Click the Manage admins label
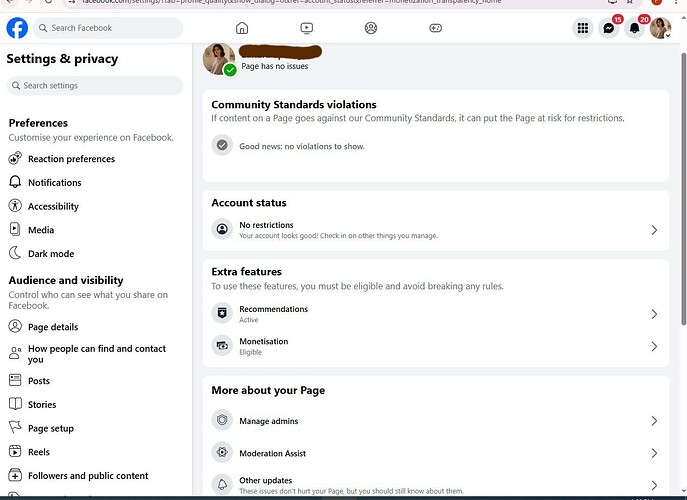Viewport: 687px width, 500px height. point(269,421)
